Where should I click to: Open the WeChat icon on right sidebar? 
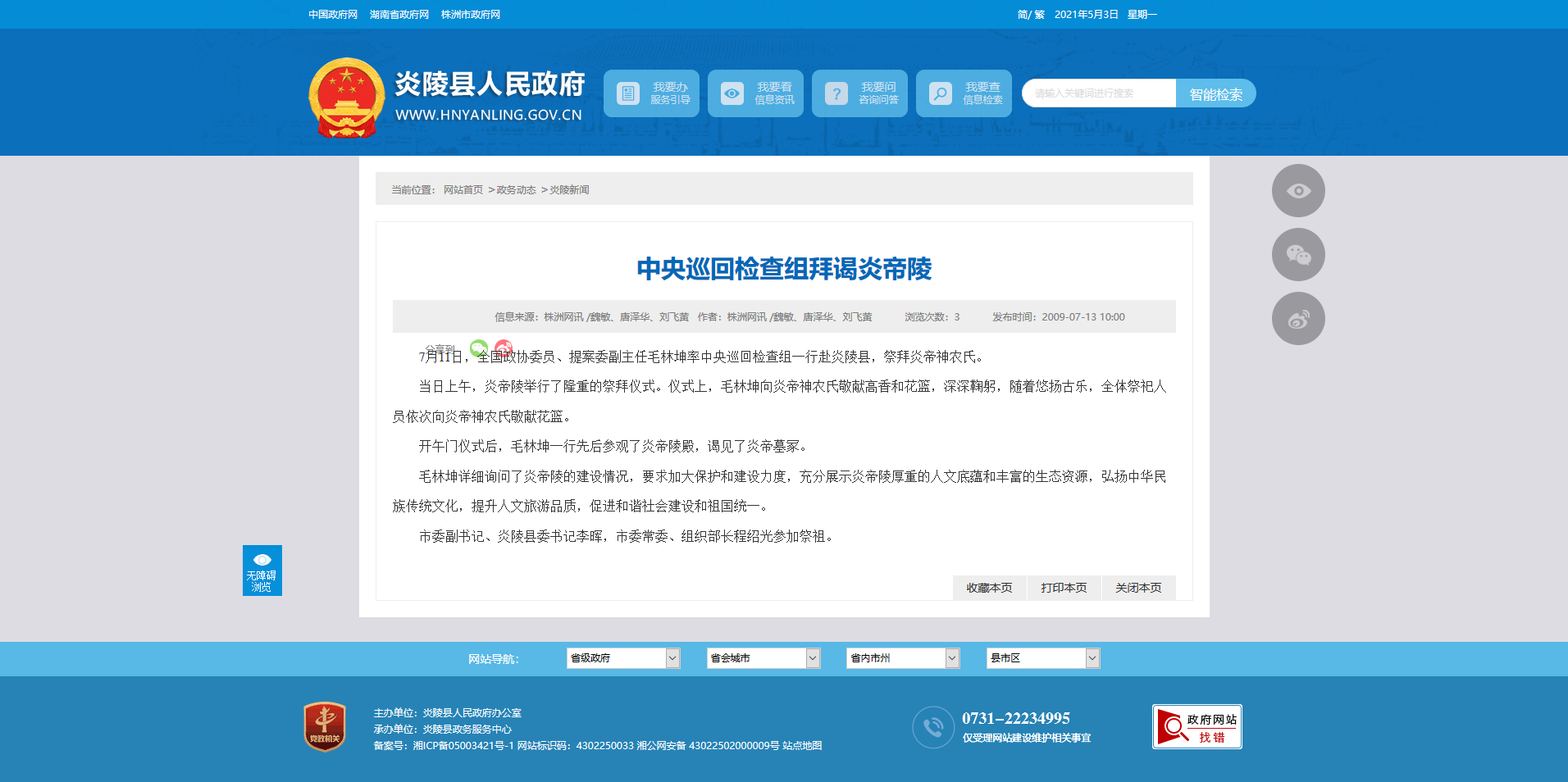click(1297, 255)
